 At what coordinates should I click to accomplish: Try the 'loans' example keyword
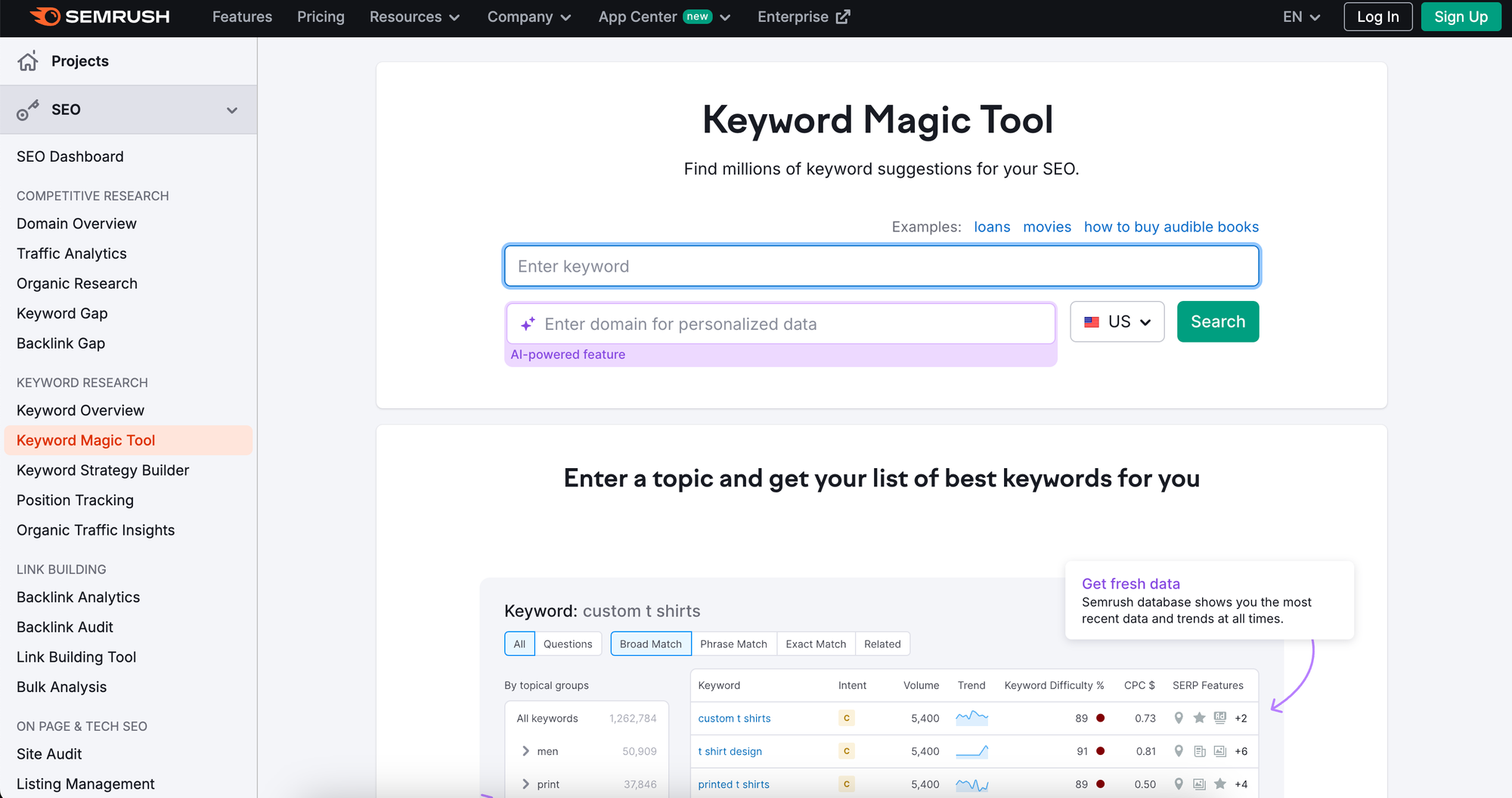[992, 227]
